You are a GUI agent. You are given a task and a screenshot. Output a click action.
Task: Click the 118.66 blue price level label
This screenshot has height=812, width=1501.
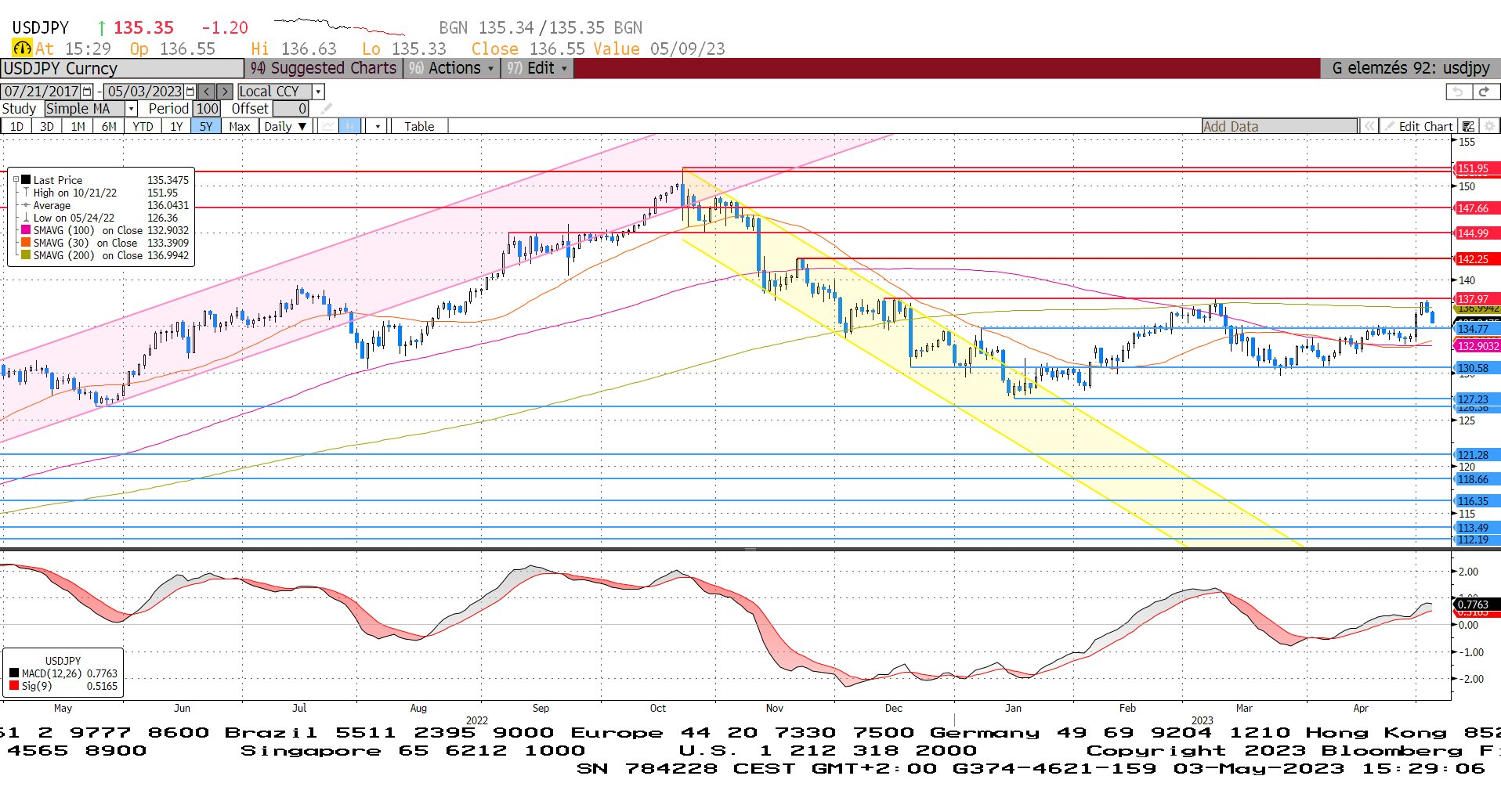pos(1477,479)
